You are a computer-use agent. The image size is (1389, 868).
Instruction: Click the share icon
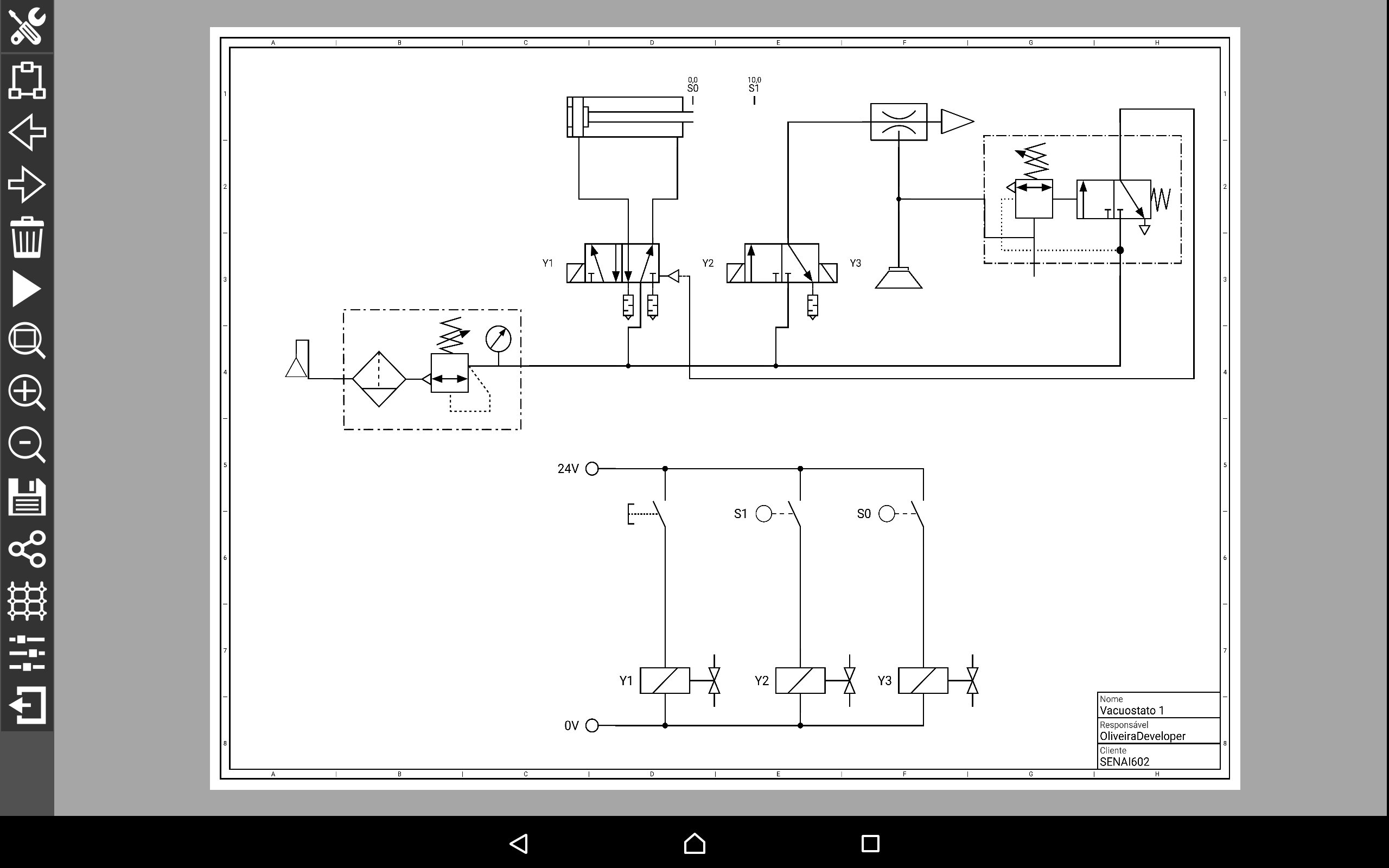[27, 549]
